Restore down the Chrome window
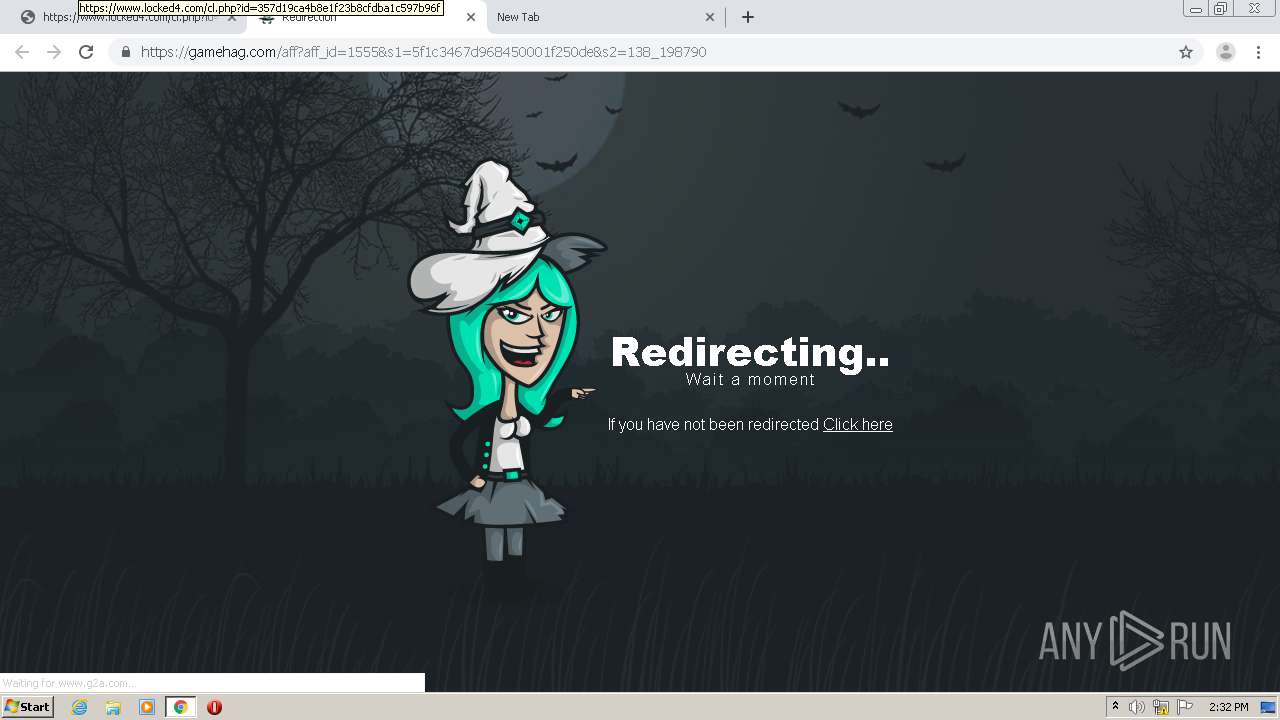 click(1220, 9)
